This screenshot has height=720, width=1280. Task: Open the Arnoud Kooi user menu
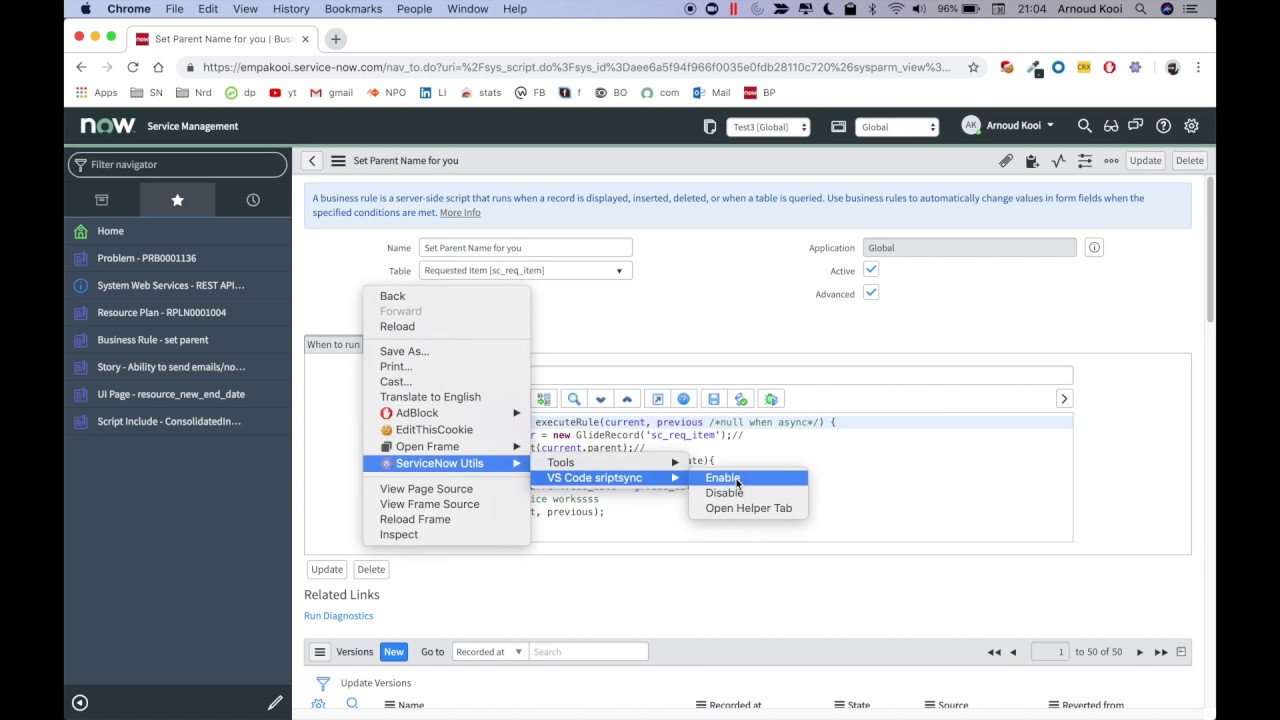coord(1008,126)
